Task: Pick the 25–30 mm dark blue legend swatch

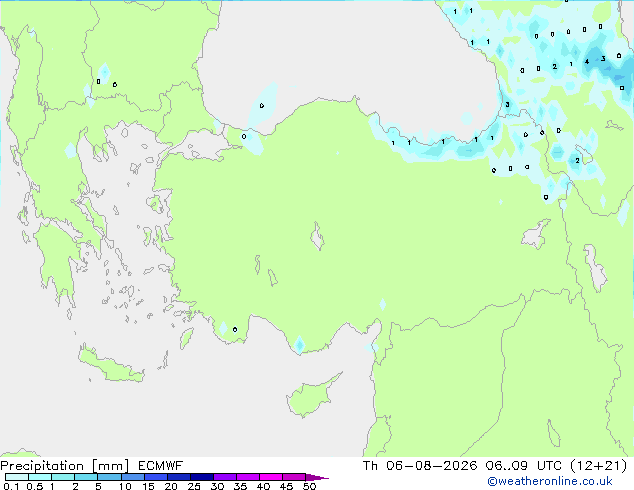Action: coord(202,477)
